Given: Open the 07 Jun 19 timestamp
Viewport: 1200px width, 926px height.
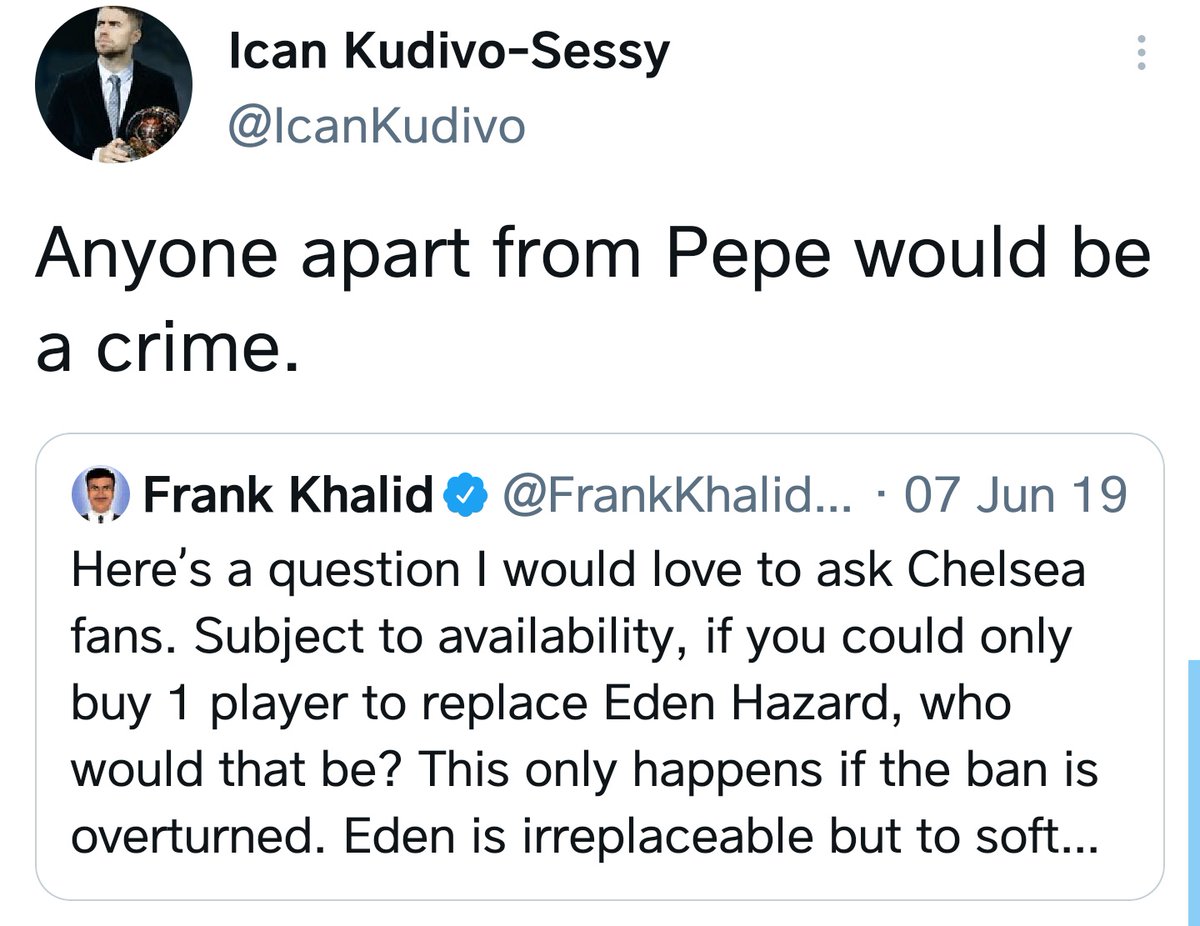Looking at the screenshot, I should coord(1015,494).
